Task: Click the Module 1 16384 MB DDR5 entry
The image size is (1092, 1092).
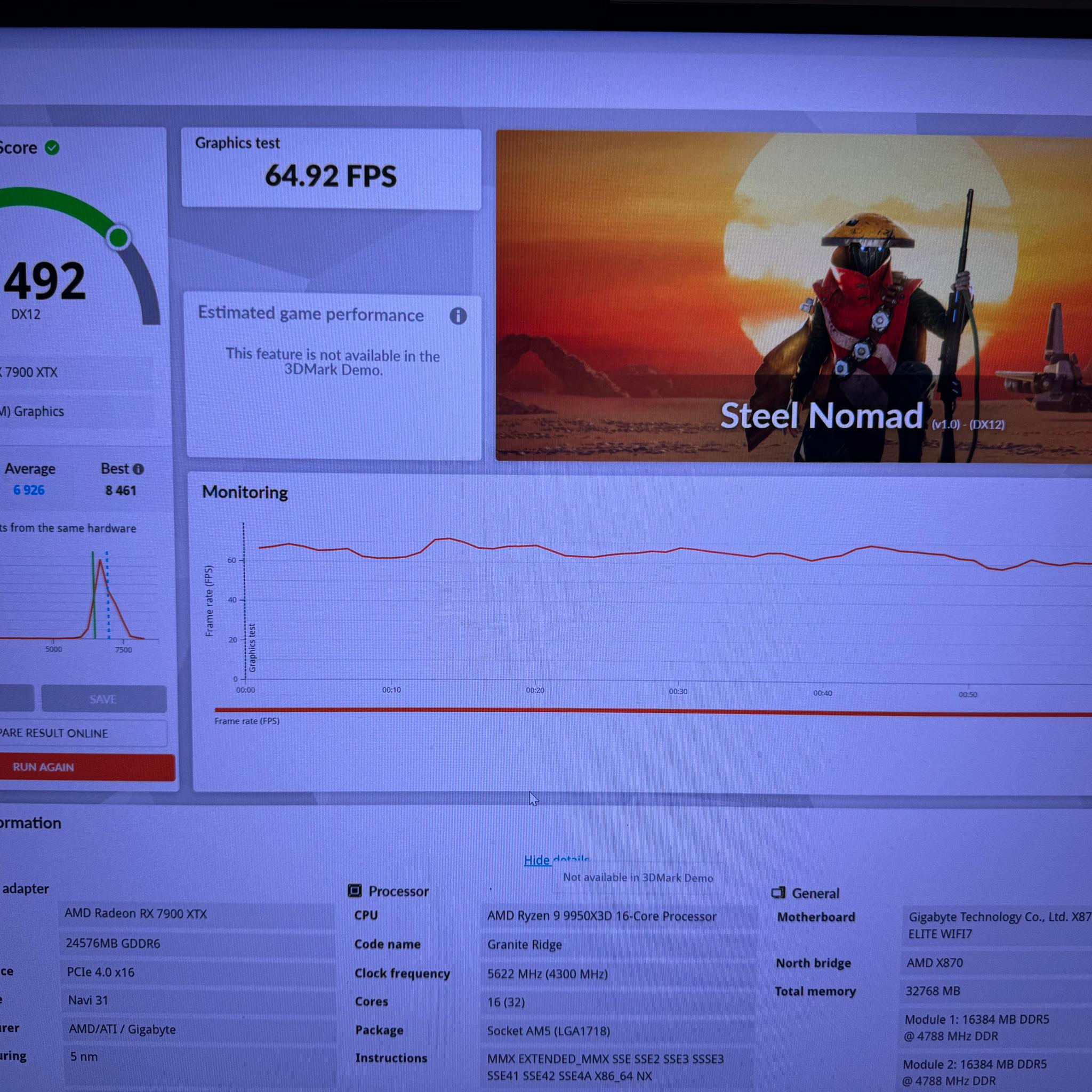Action: [x=996, y=1027]
